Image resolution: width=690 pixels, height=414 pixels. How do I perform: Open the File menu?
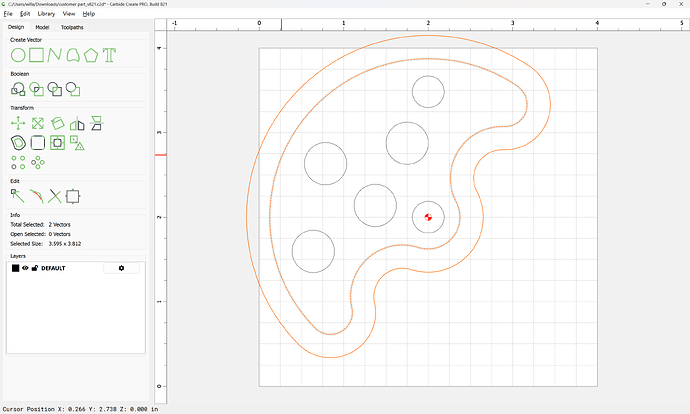8,14
